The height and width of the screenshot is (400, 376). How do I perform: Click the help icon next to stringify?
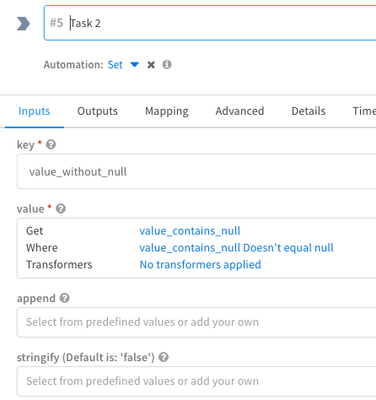coord(163,357)
